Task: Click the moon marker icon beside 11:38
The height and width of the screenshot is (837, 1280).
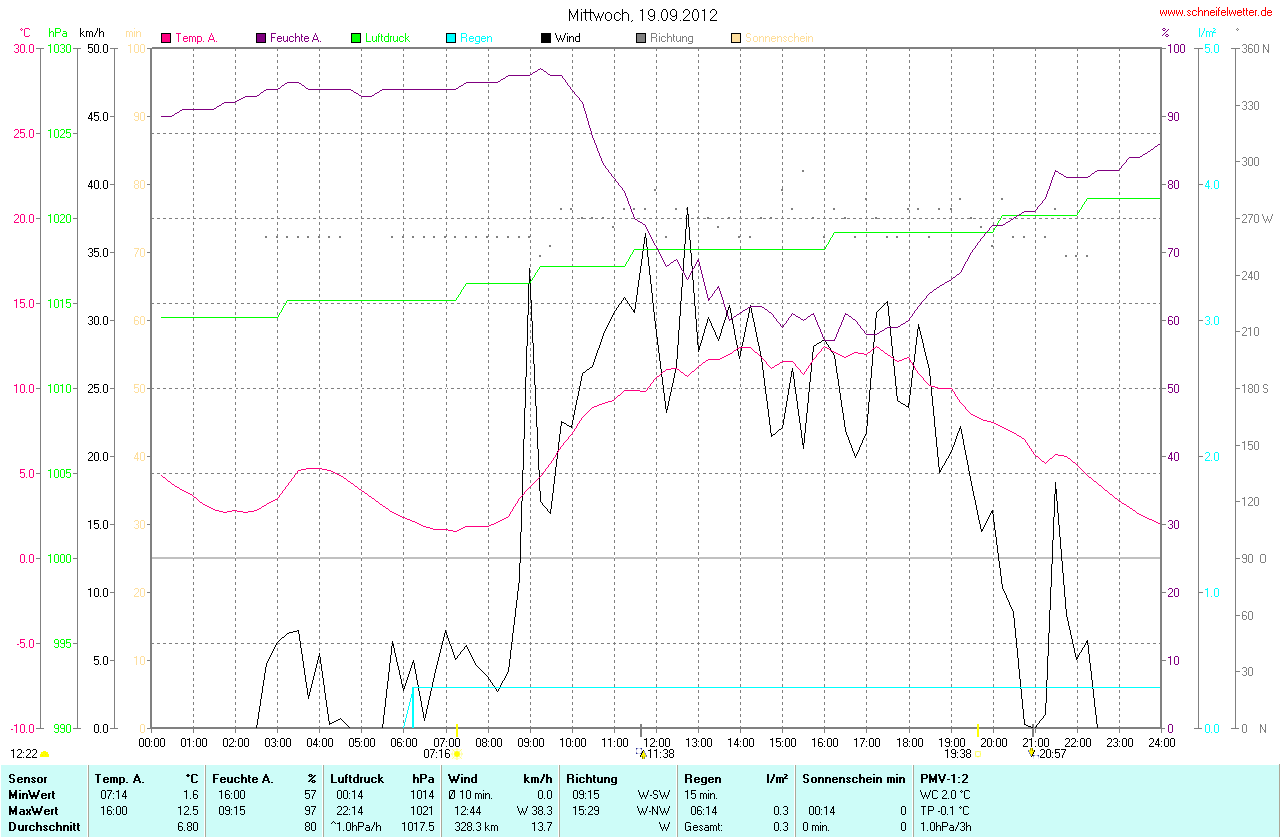Action: point(641,753)
